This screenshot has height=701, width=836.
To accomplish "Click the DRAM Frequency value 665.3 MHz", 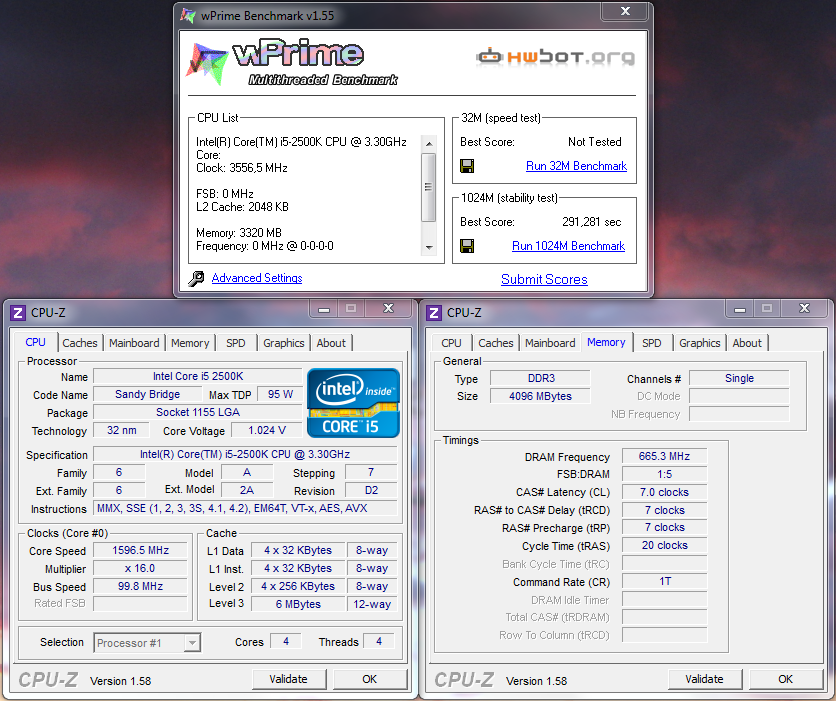I will (664, 456).
